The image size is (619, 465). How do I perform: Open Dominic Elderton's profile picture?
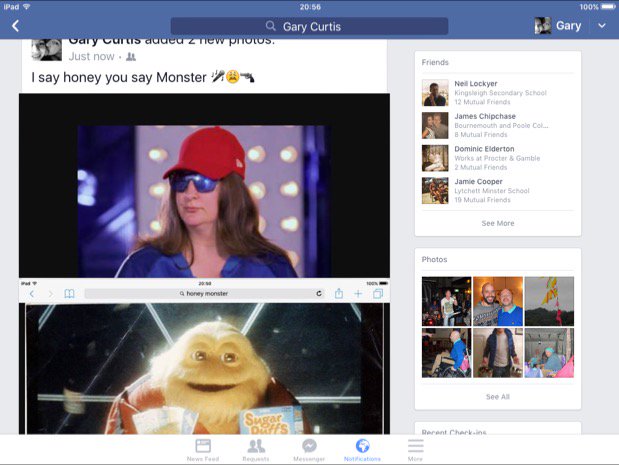(x=435, y=158)
